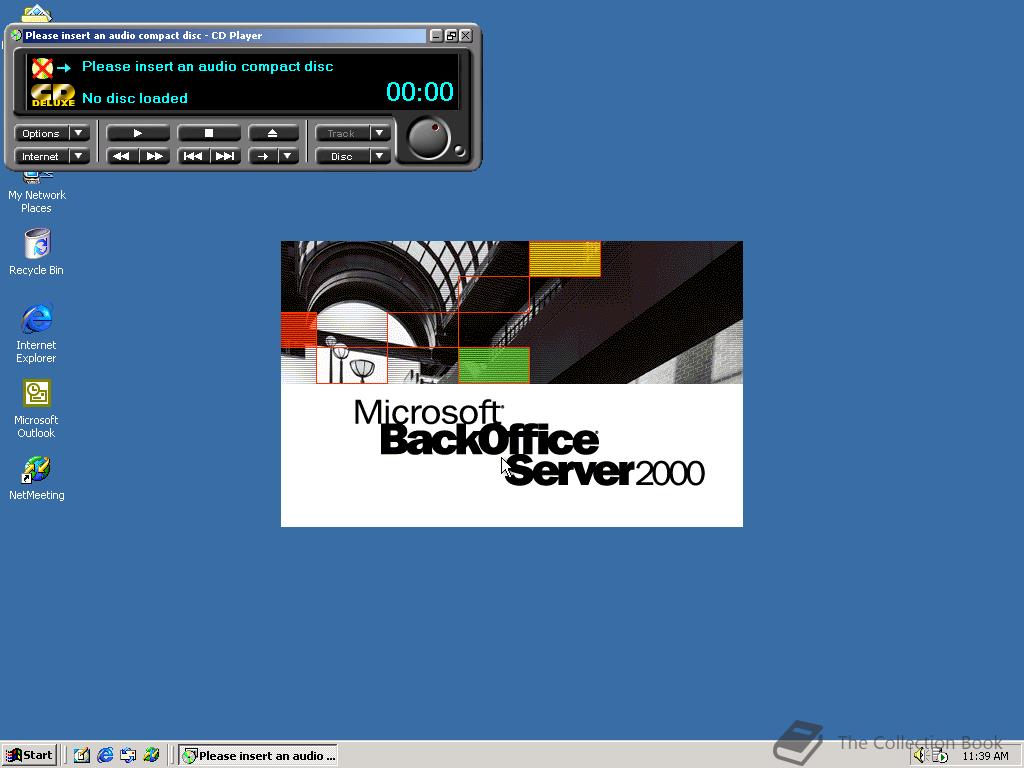Click the "No disc loaded" text

click(x=135, y=98)
